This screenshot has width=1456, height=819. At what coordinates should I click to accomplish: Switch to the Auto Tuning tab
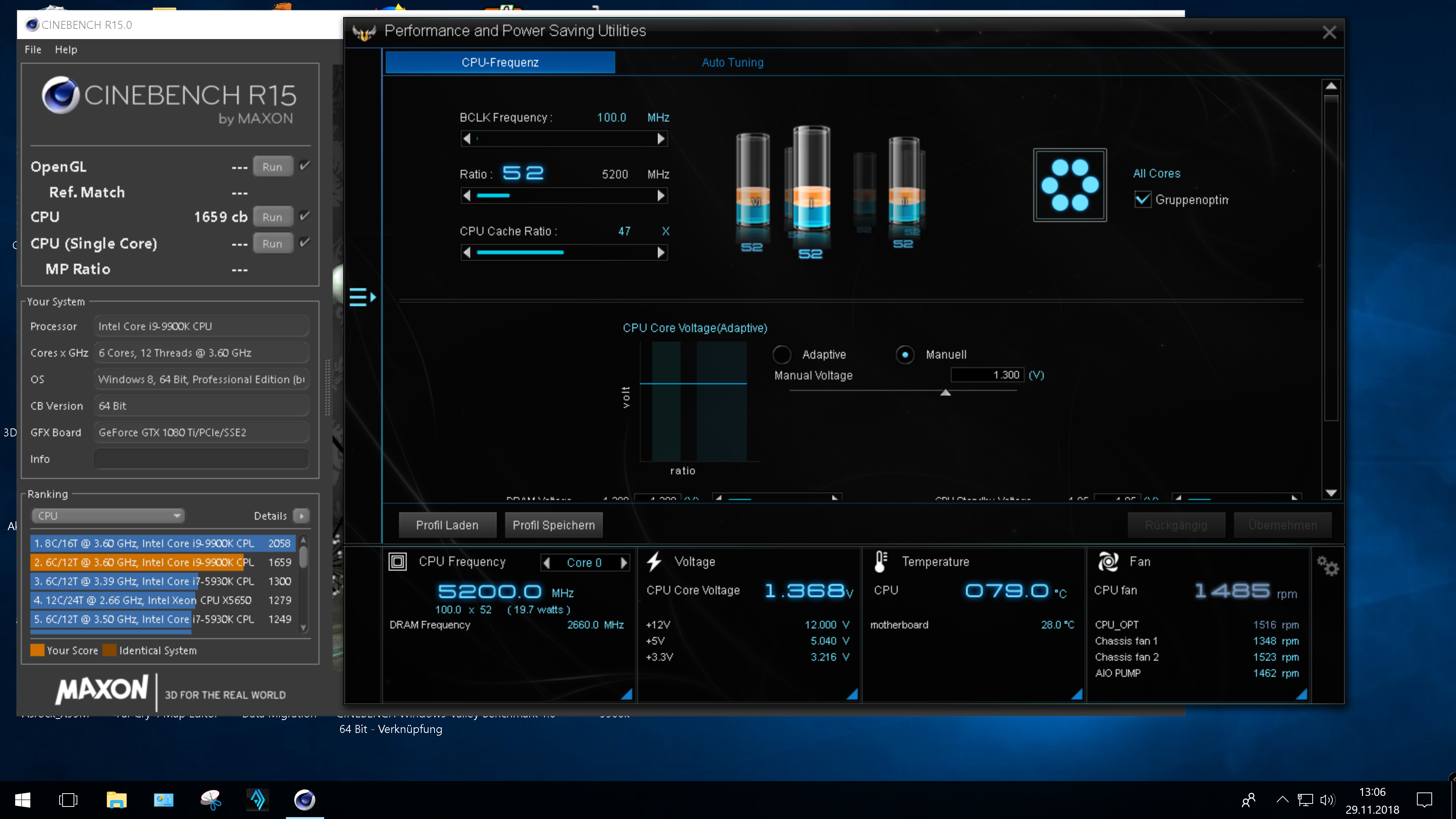coord(732,62)
